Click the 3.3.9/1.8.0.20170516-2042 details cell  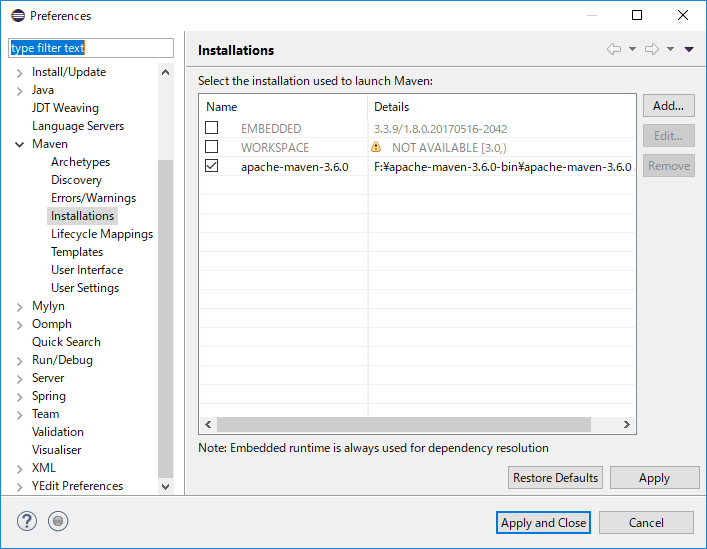[x=441, y=129]
